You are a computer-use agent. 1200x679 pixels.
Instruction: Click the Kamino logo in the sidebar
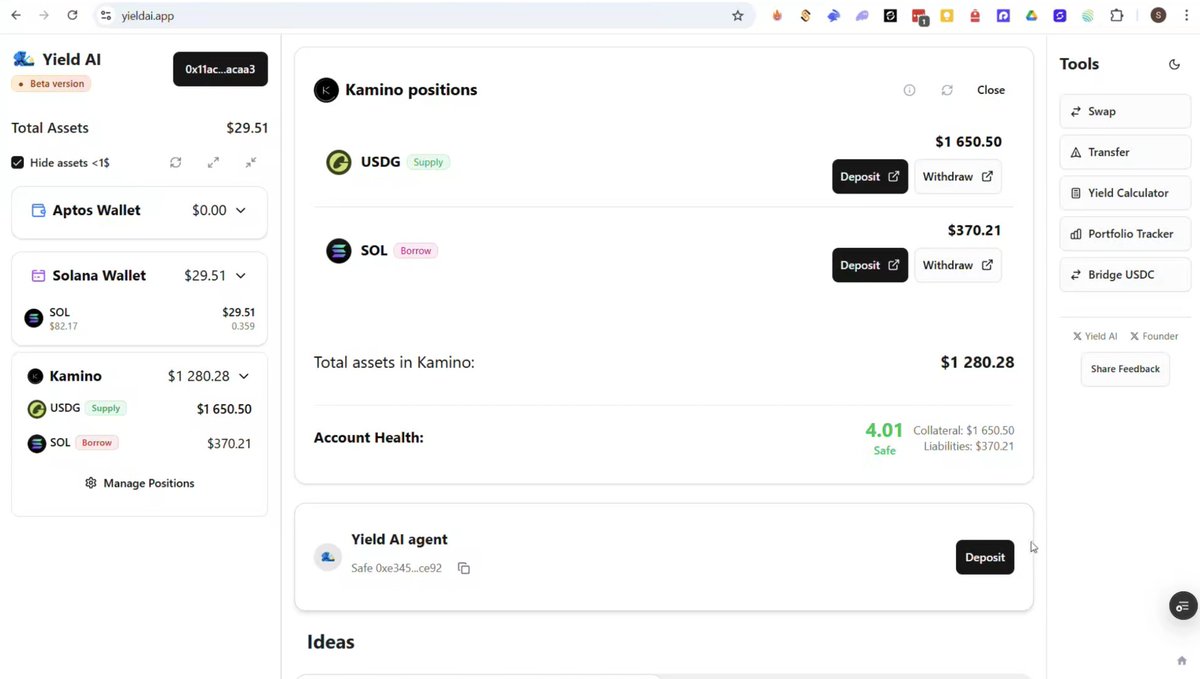(35, 377)
